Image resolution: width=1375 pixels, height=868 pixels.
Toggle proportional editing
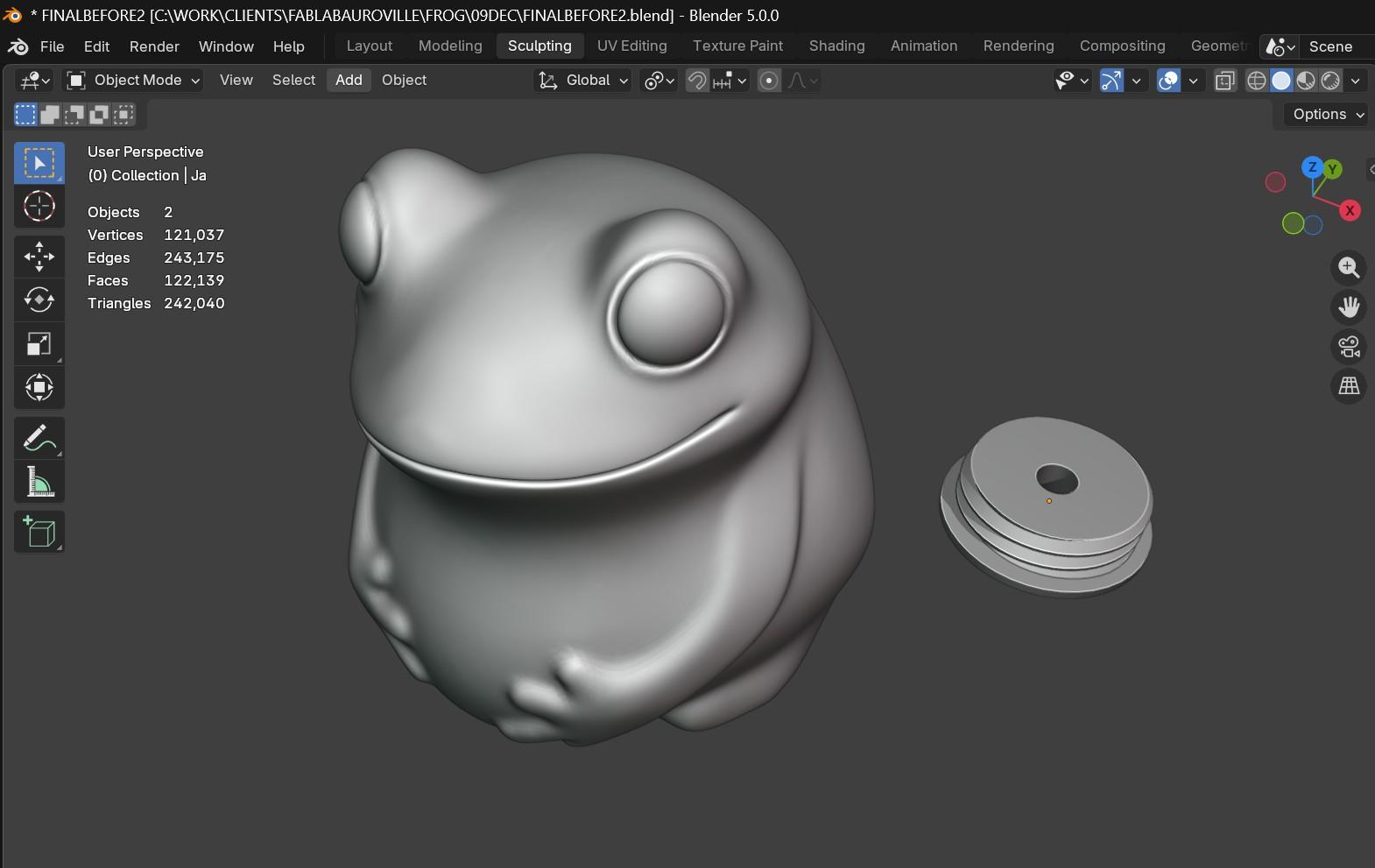(769, 81)
